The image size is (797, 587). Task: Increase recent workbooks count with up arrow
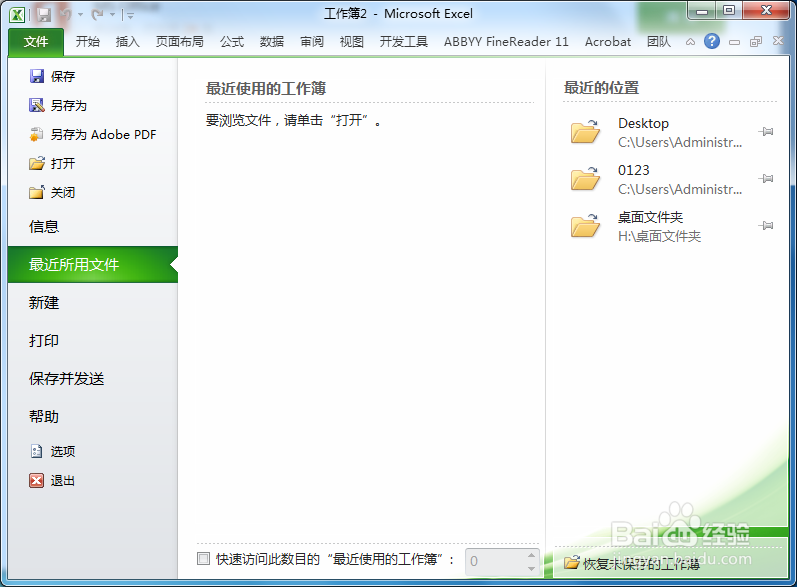click(x=531, y=555)
